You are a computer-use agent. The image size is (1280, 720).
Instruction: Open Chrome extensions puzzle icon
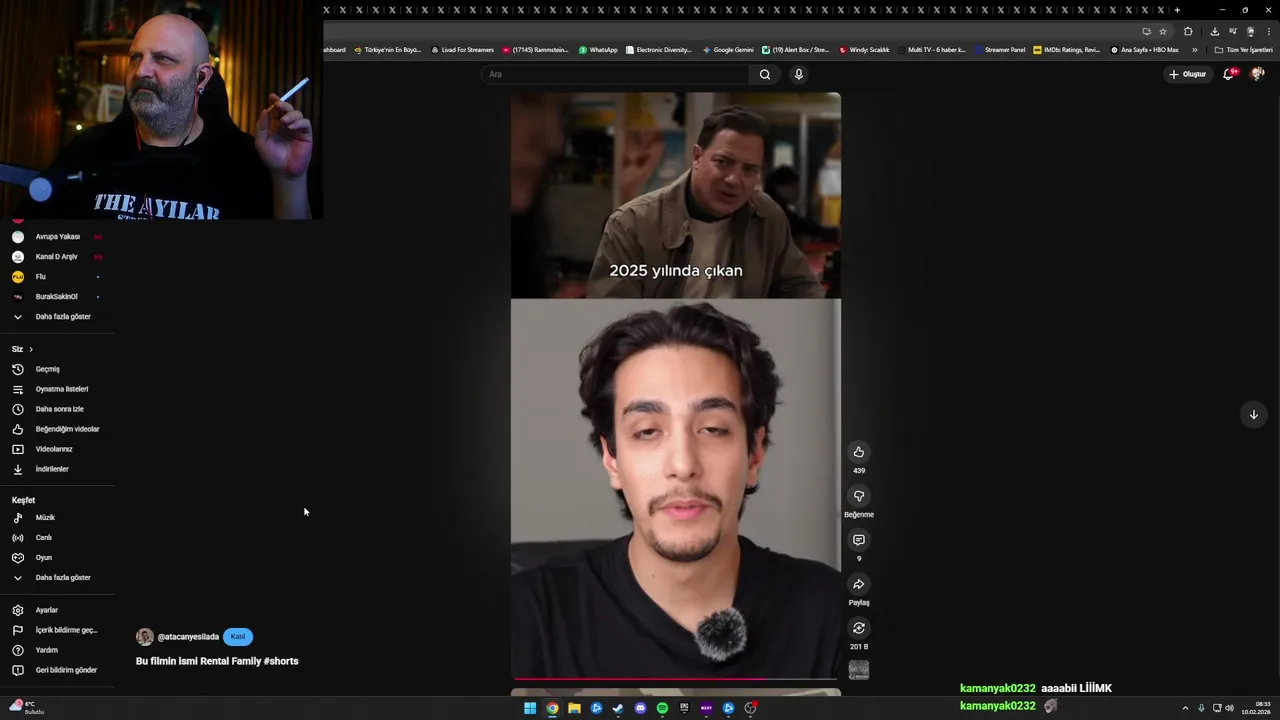click(x=1188, y=31)
